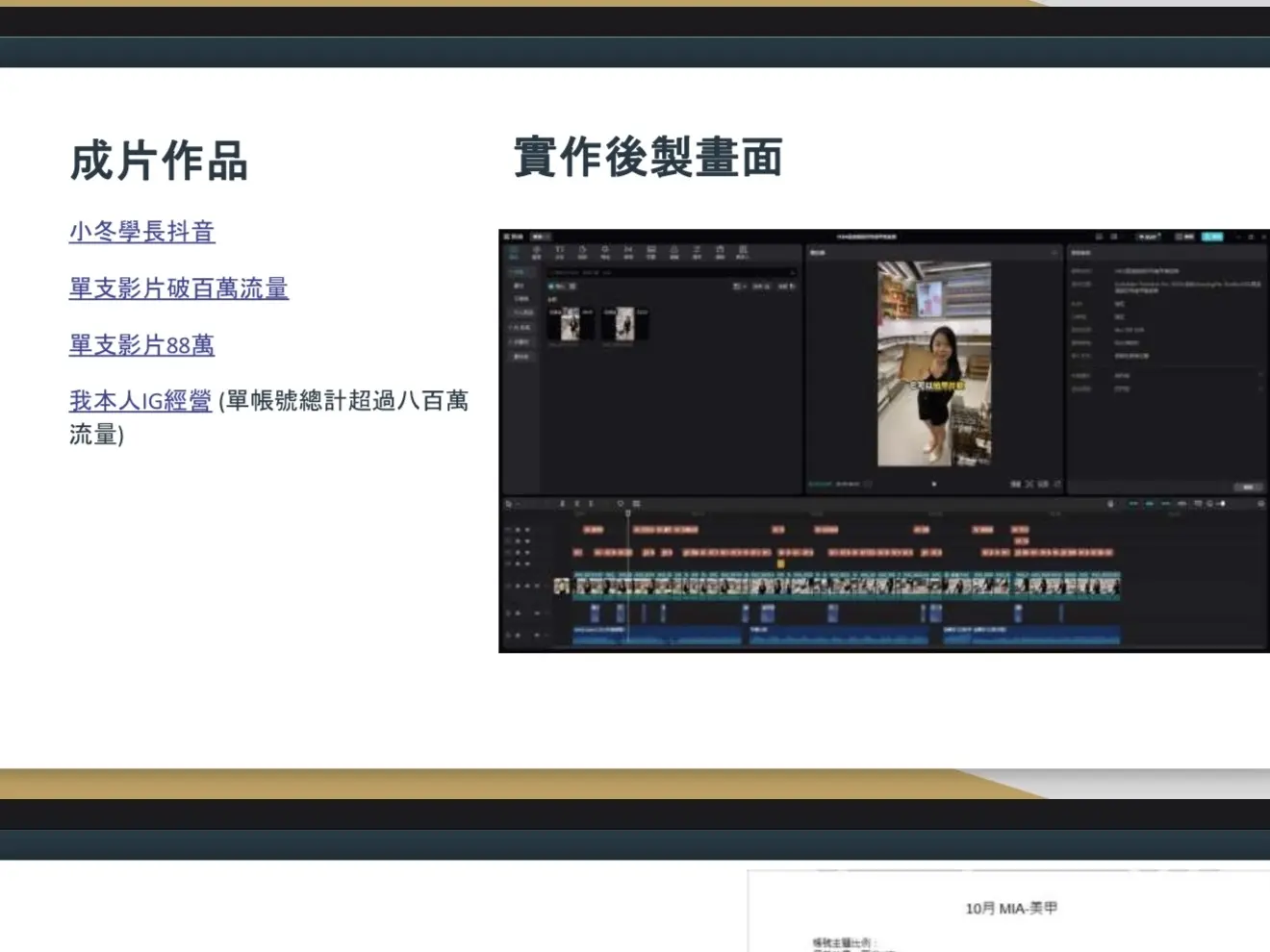Click the Export button at top right
The width and height of the screenshot is (1270, 952).
pos(1212,236)
